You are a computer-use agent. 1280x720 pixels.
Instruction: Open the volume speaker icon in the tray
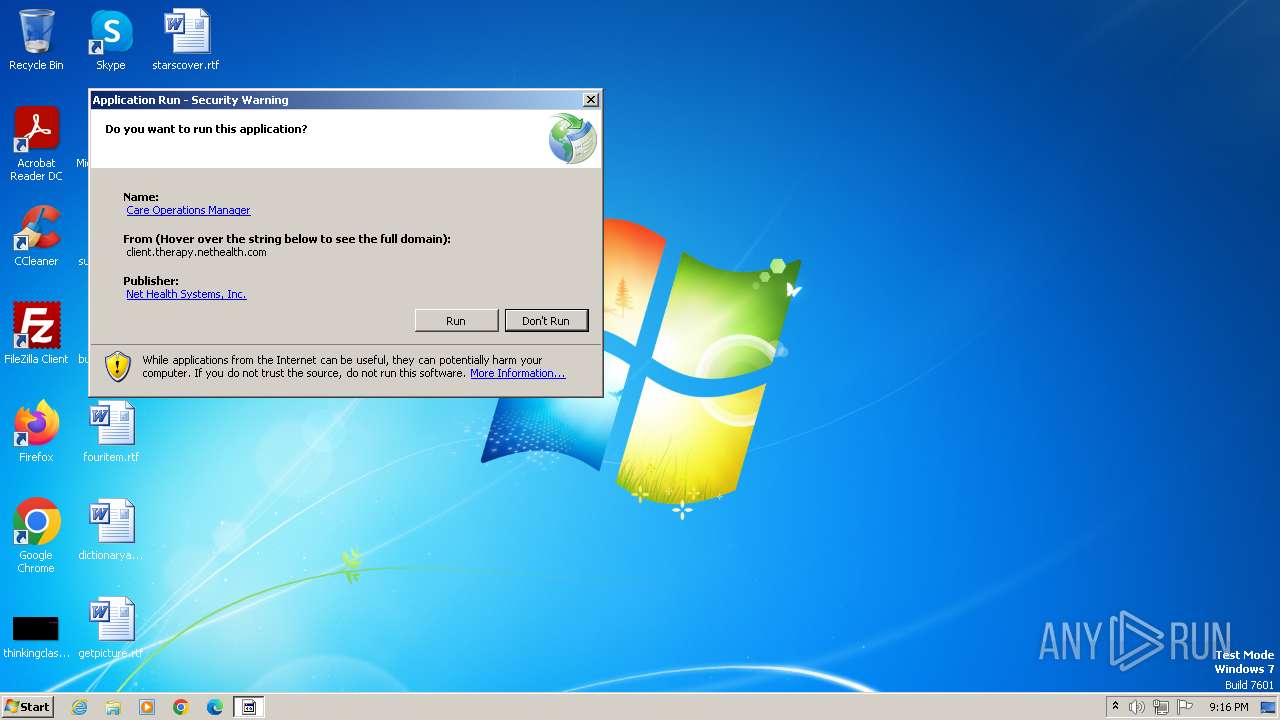[x=1137, y=707]
